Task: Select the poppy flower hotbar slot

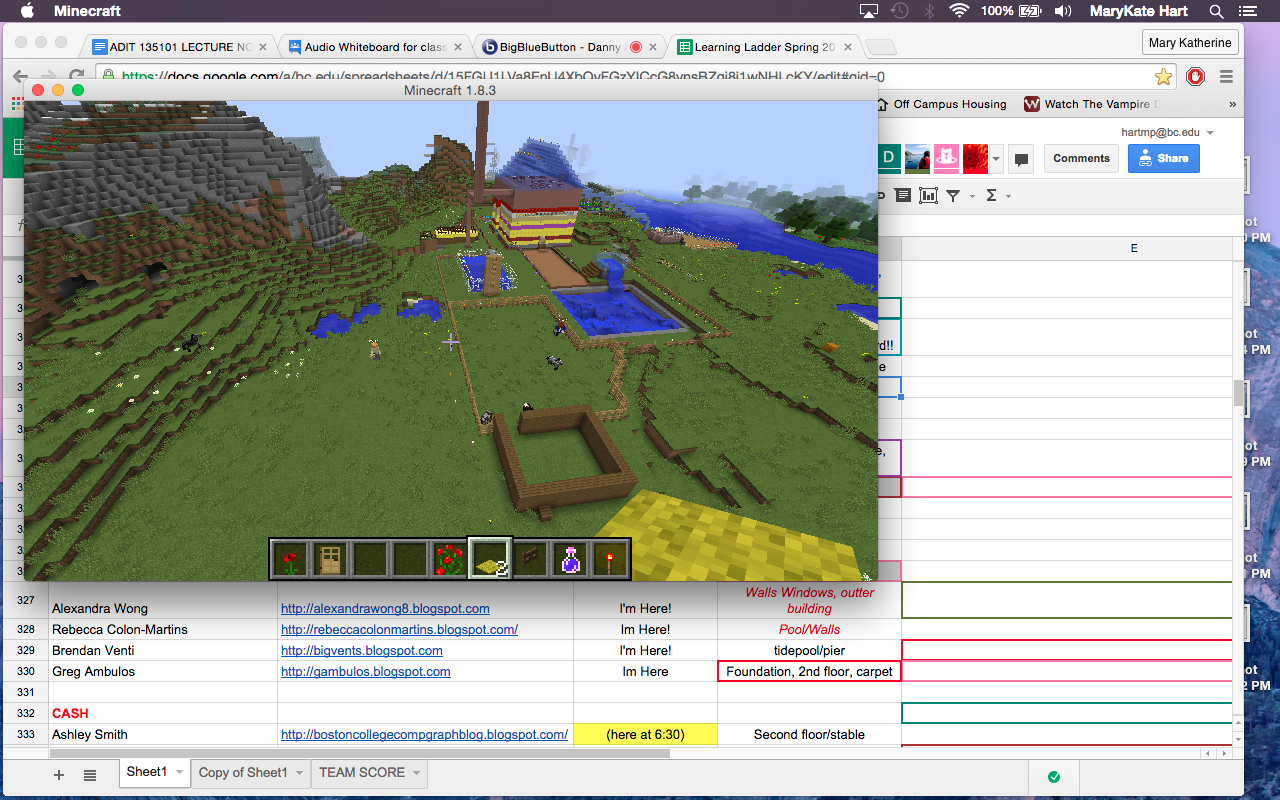Action: point(290,560)
